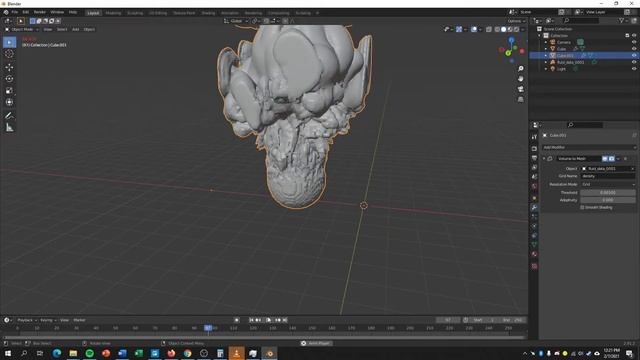Switch perspective/orthographic grid icon
This screenshot has width=640, height=360.
520,99
